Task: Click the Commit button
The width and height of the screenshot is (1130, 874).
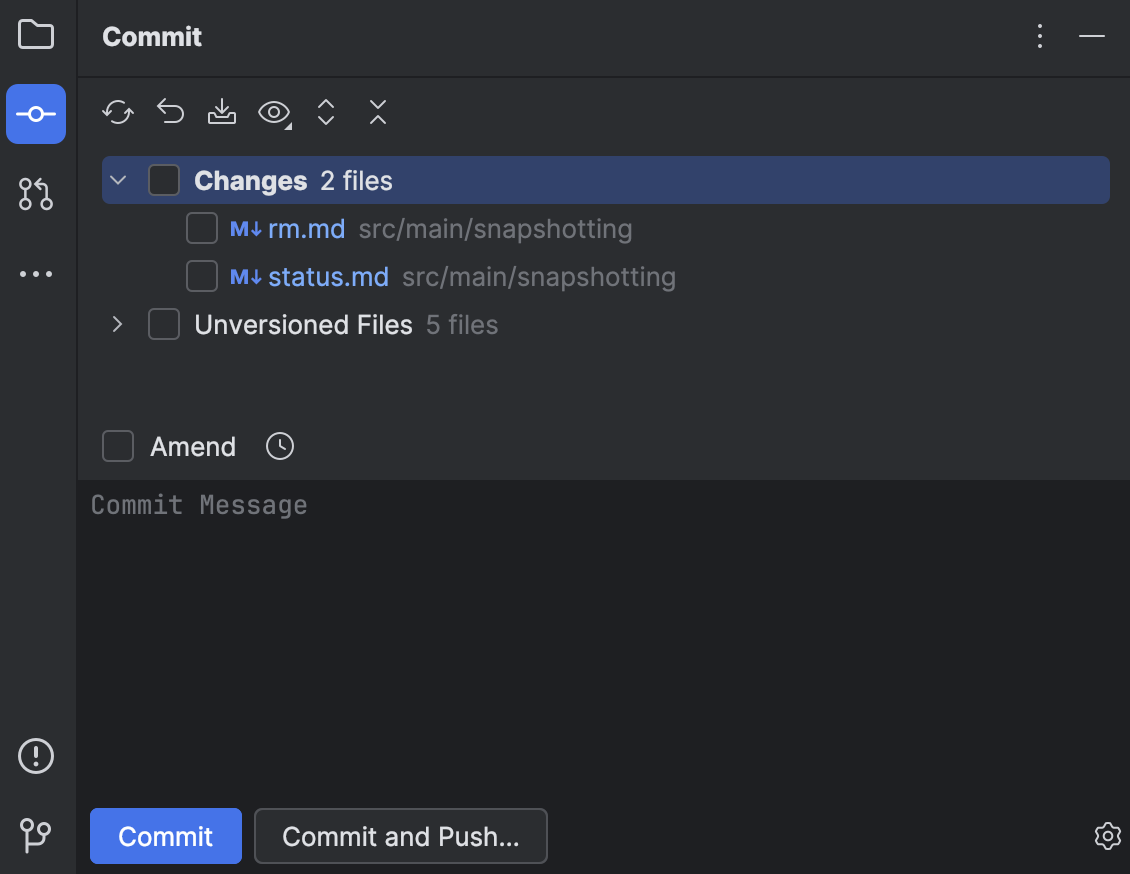Action: click(165, 836)
